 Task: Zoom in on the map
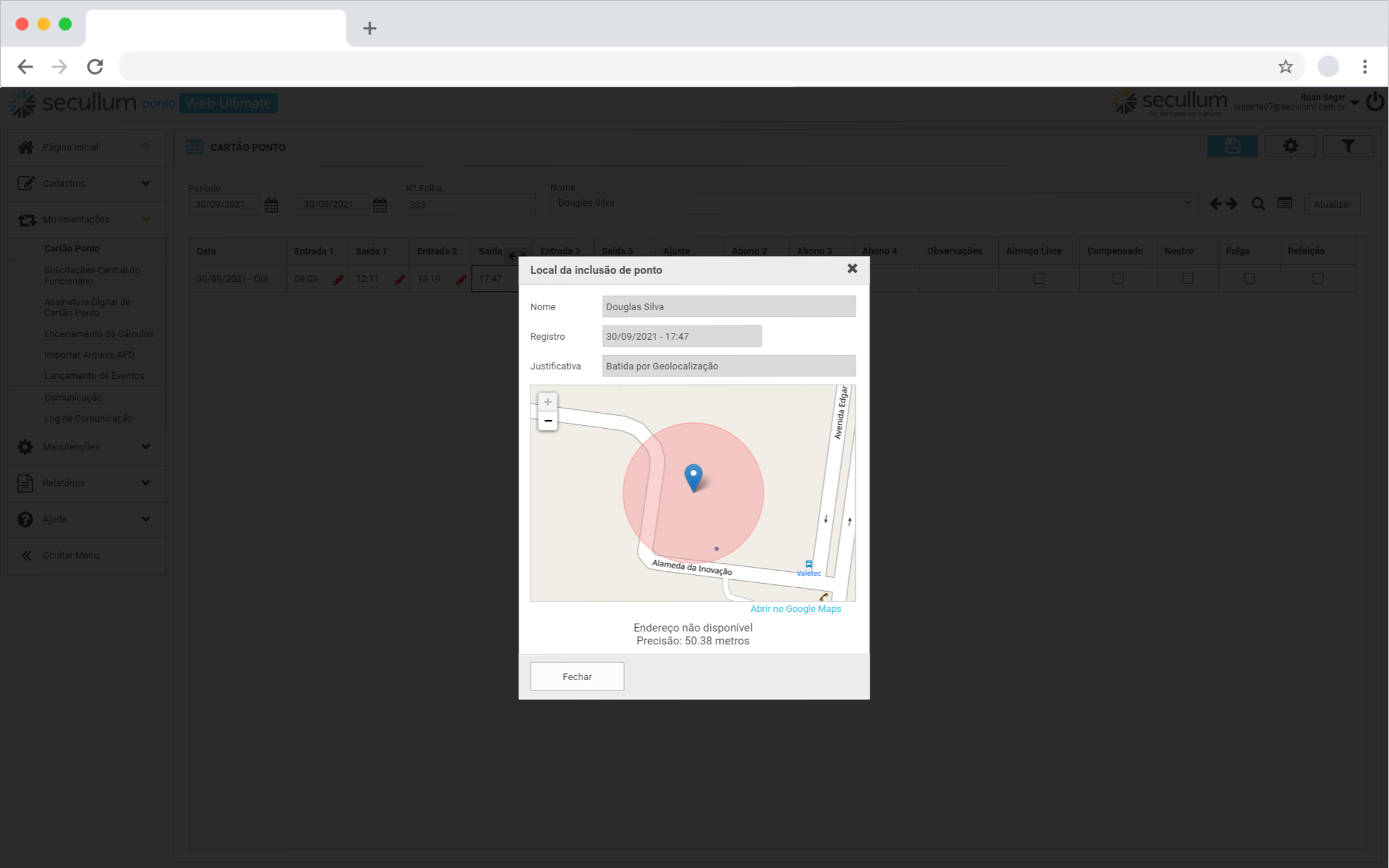(x=547, y=402)
